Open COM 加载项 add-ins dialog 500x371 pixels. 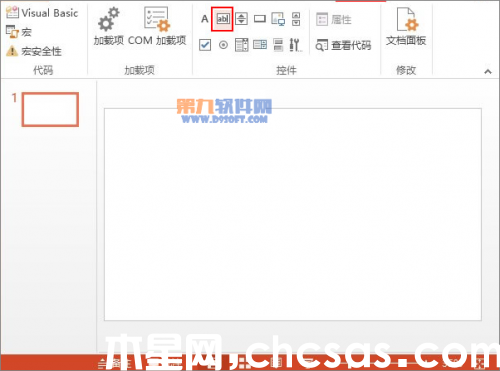pyautogui.click(x=157, y=26)
